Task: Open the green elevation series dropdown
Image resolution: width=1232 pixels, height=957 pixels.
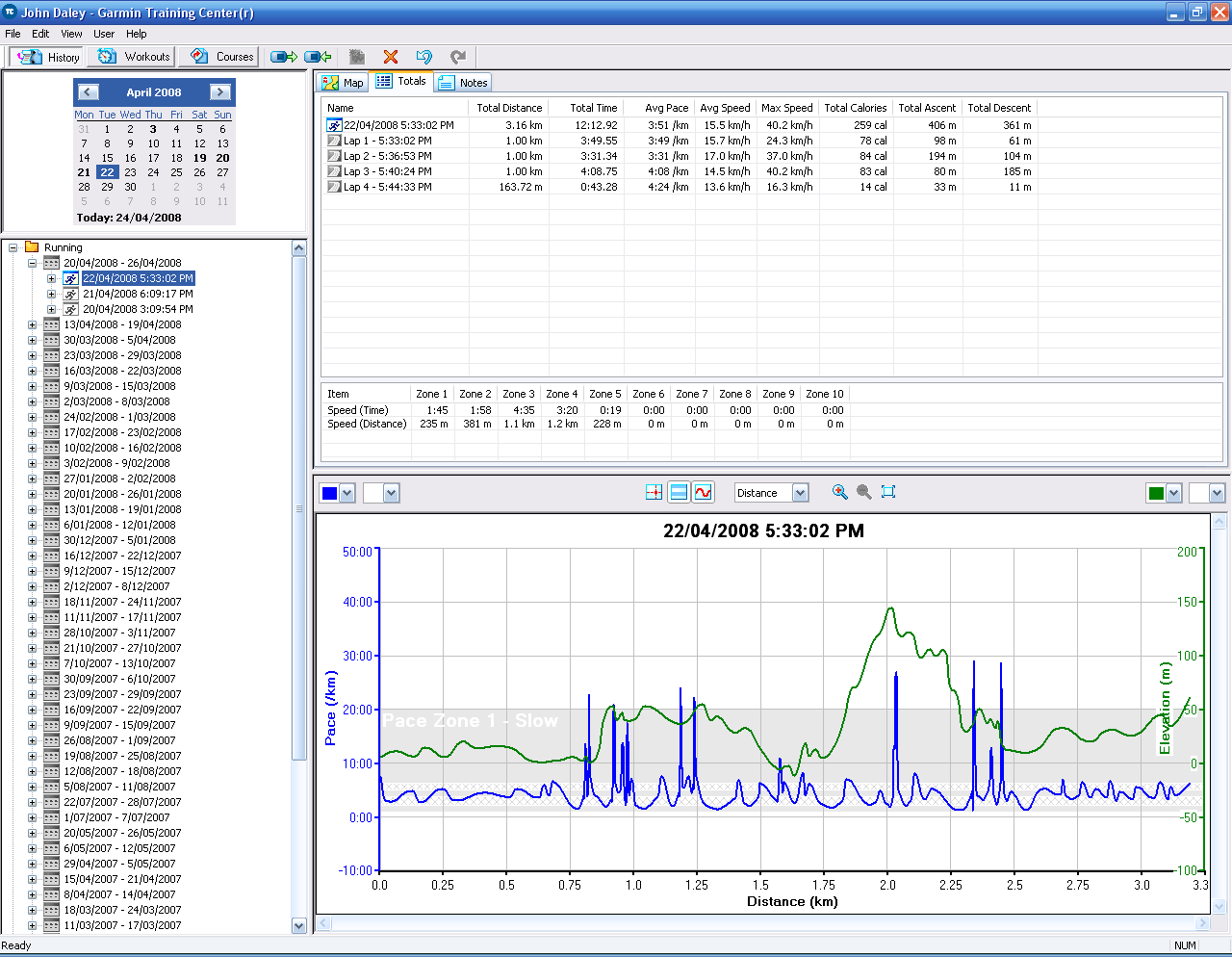Action: pos(1173,494)
